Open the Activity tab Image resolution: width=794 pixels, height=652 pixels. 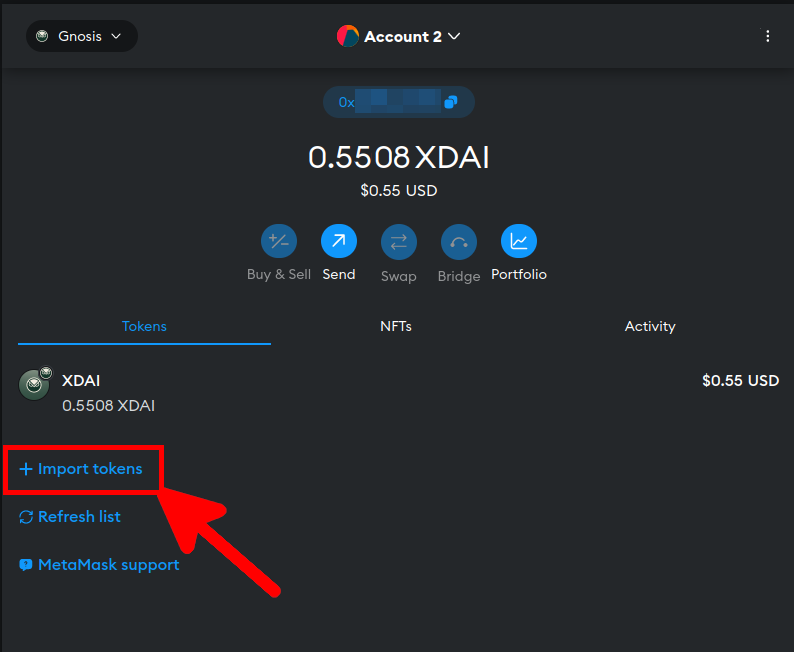[x=650, y=326]
